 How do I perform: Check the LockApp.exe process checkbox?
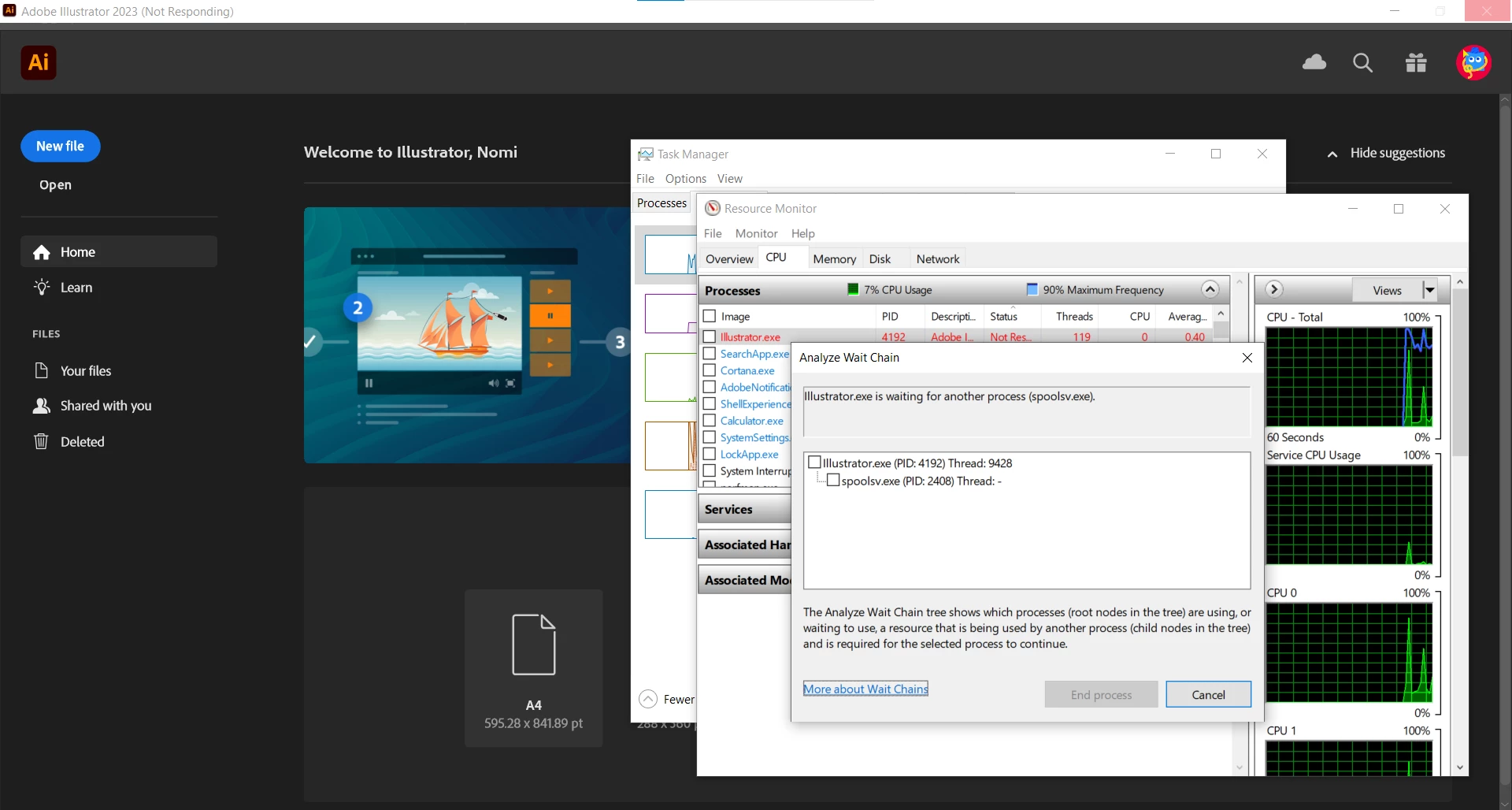(x=710, y=454)
